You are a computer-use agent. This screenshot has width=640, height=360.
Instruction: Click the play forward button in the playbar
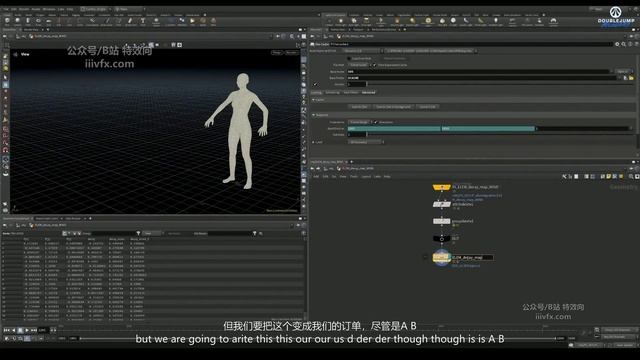27,330
